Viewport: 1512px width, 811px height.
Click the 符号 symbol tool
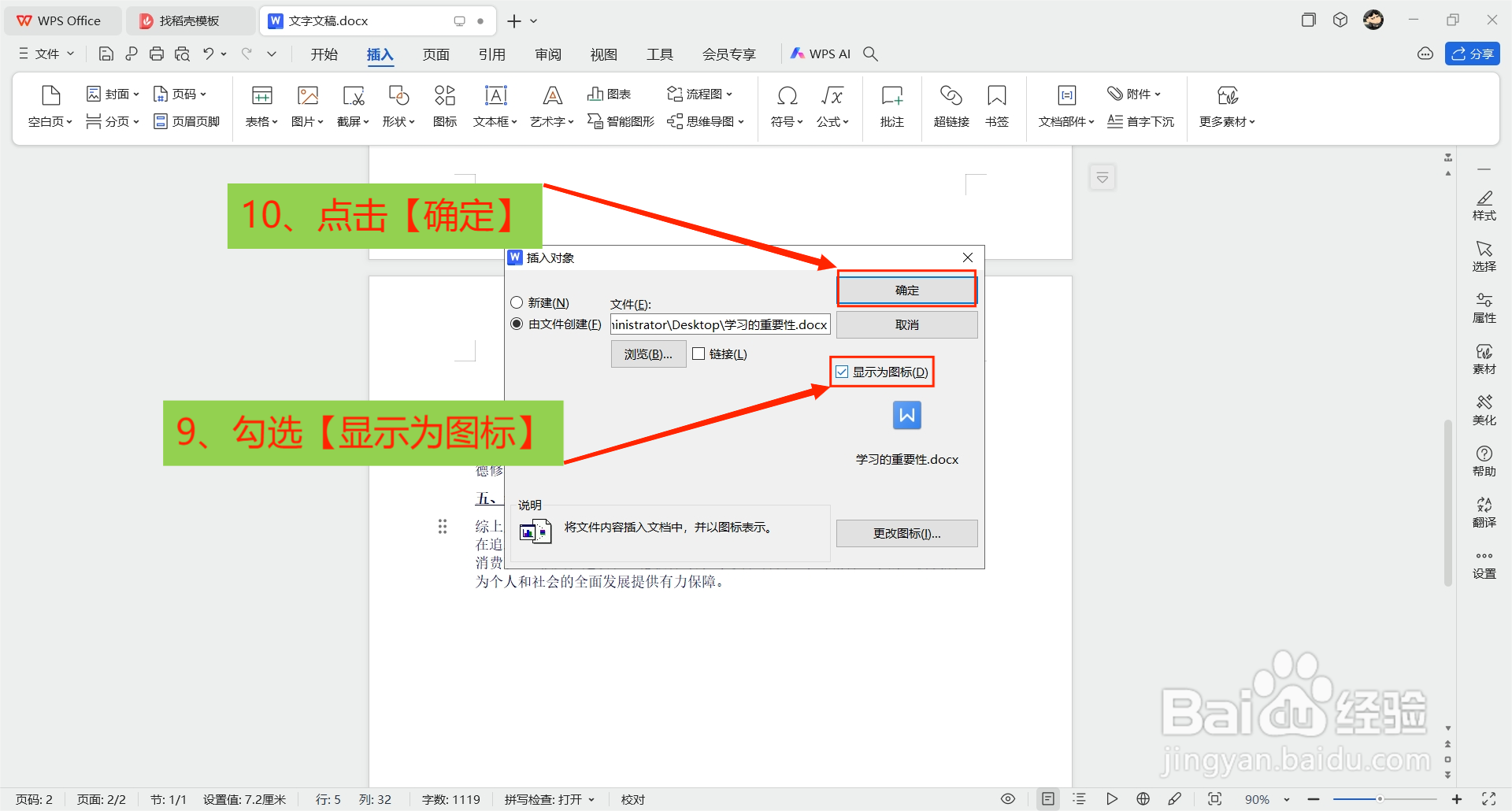(787, 106)
